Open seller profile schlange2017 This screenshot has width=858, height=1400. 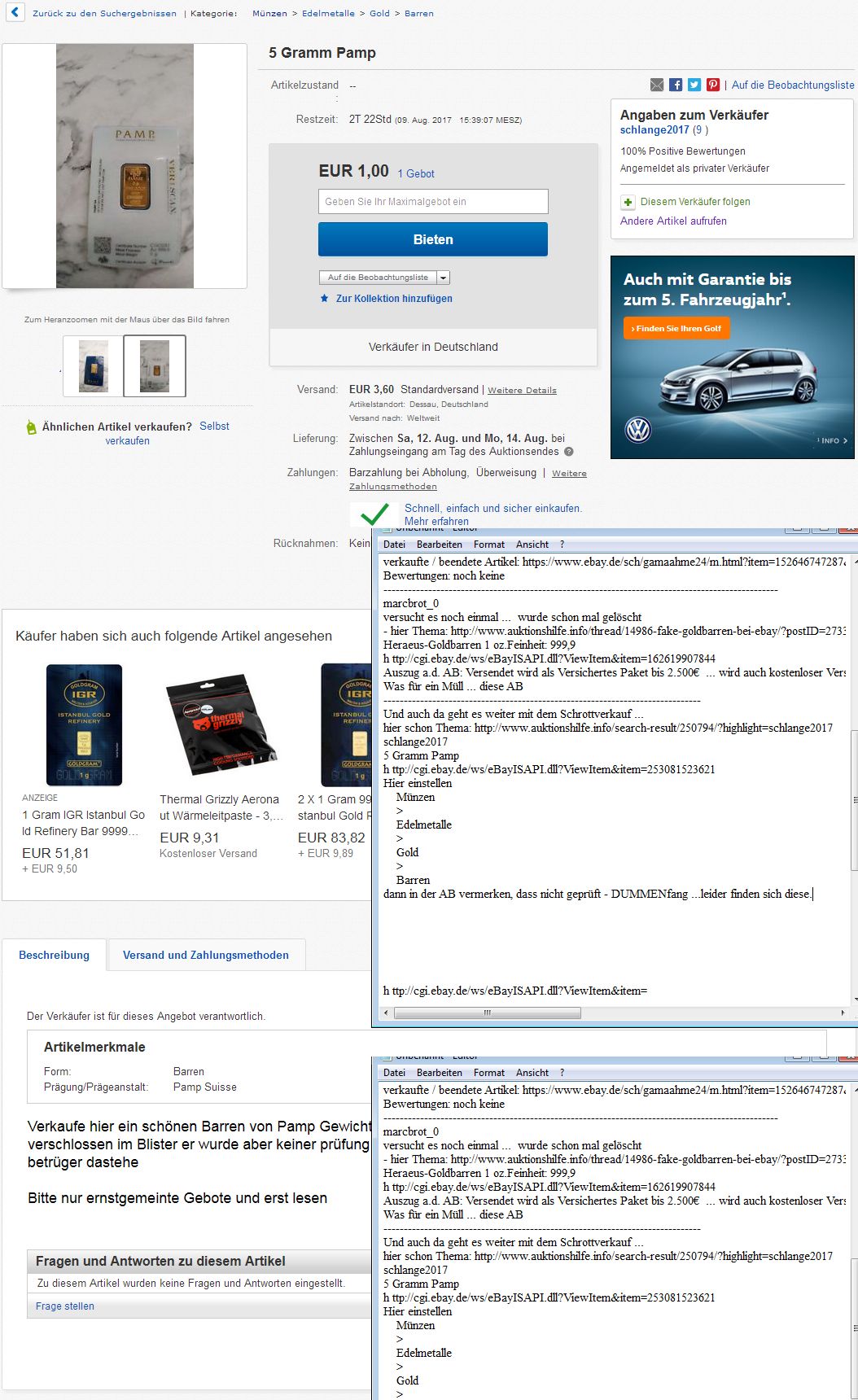click(654, 129)
